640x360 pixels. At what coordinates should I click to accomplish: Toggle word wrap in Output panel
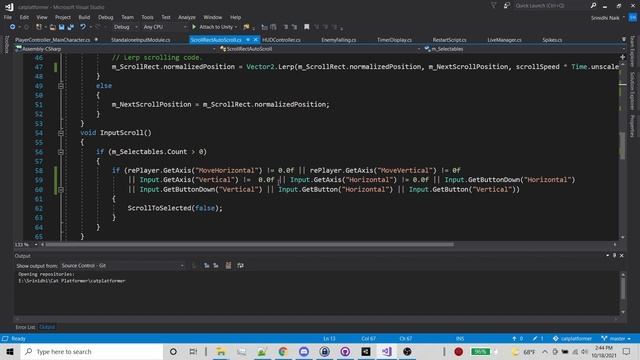(x=240, y=266)
